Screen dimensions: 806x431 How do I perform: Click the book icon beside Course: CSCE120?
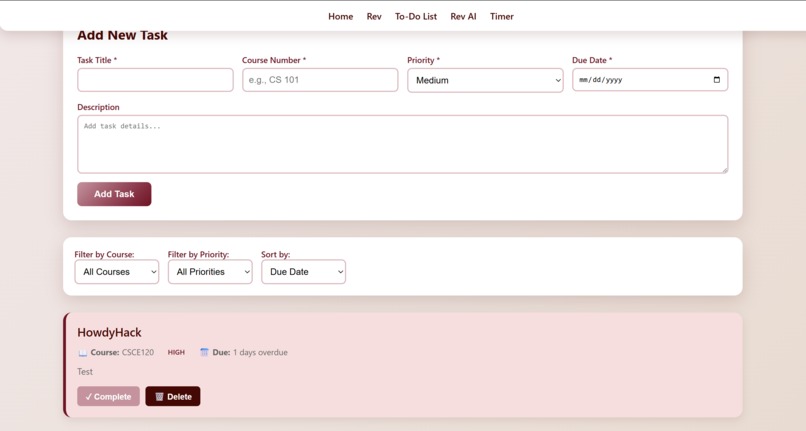[83, 353]
